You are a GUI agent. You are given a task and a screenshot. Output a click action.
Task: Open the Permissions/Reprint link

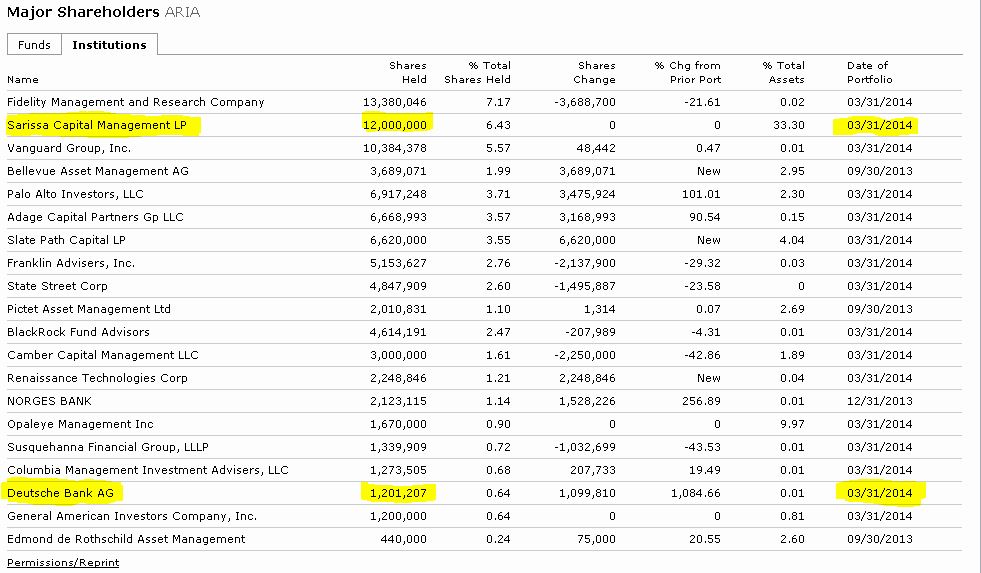pos(63,562)
